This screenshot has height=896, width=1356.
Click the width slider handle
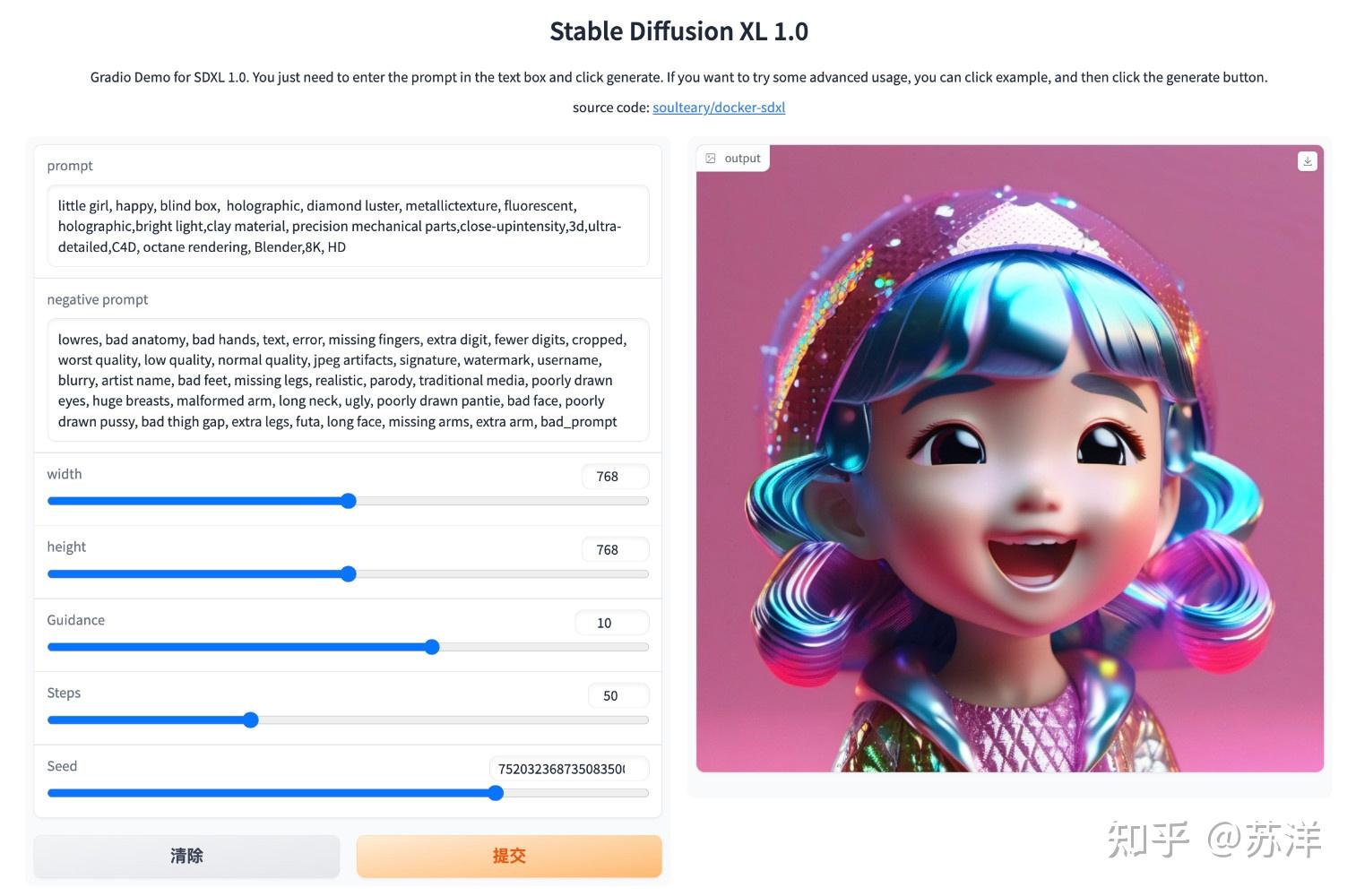(x=349, y=501)
